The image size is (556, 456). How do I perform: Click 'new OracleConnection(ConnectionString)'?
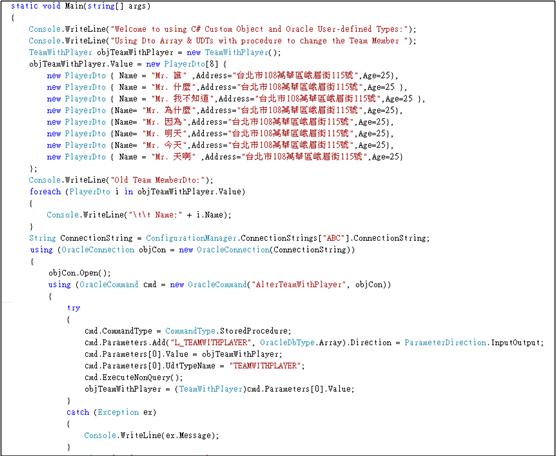tap(267, 250)
